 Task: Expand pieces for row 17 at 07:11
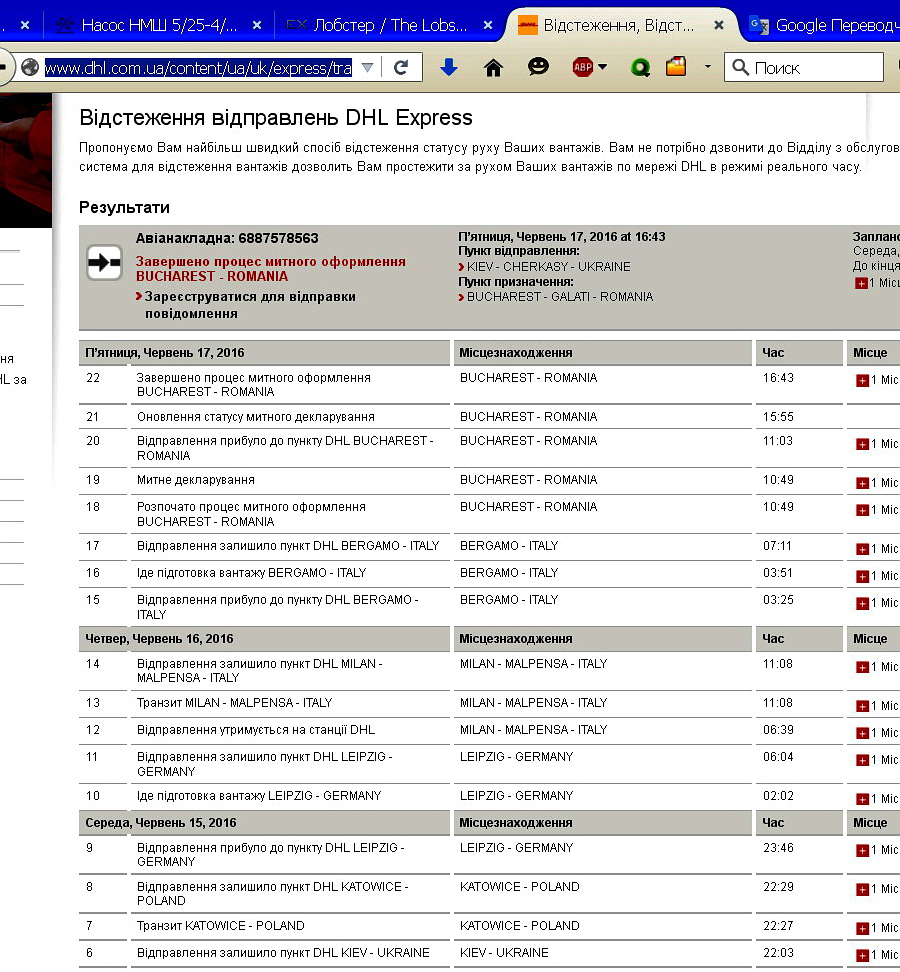coord(862,549)
